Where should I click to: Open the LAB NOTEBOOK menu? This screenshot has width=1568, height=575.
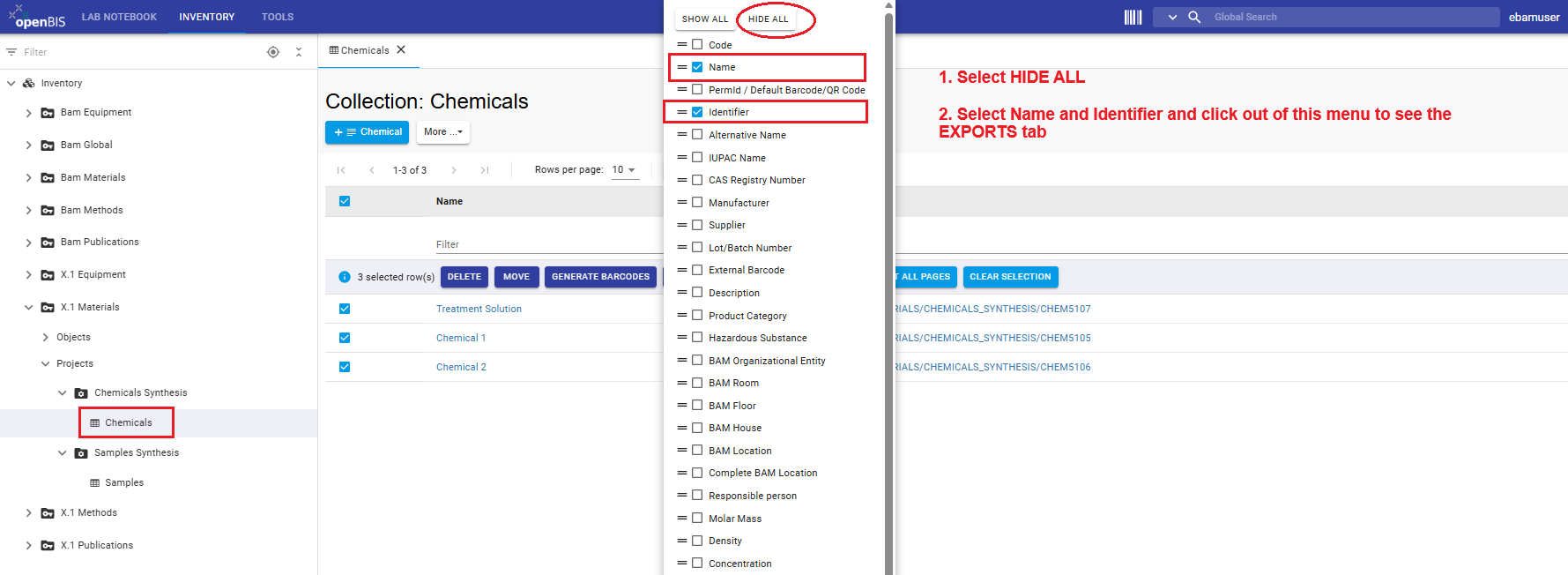[x=119, y=17]
